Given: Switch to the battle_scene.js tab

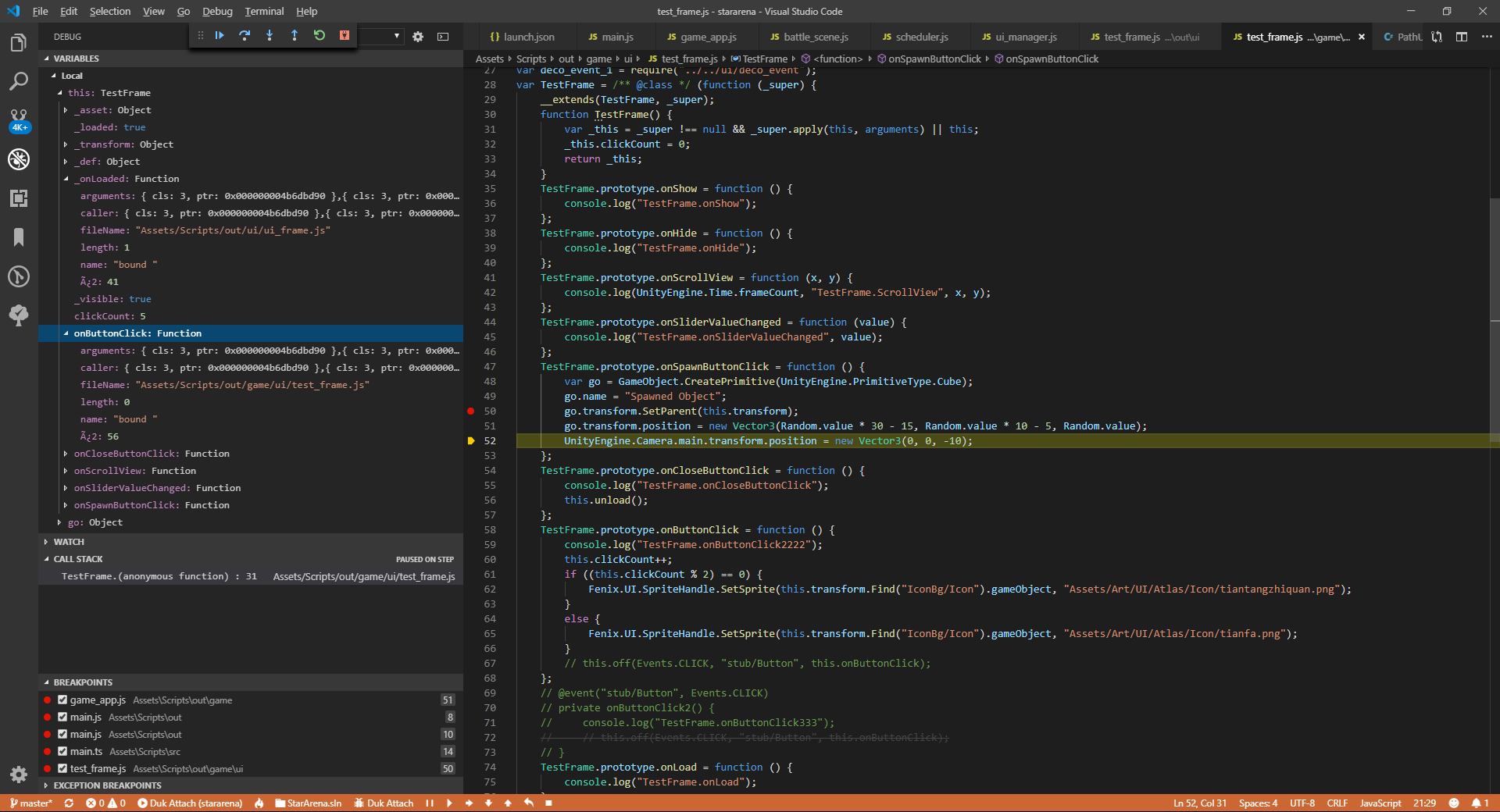Looking at the screenshot, I should (815, 37).
